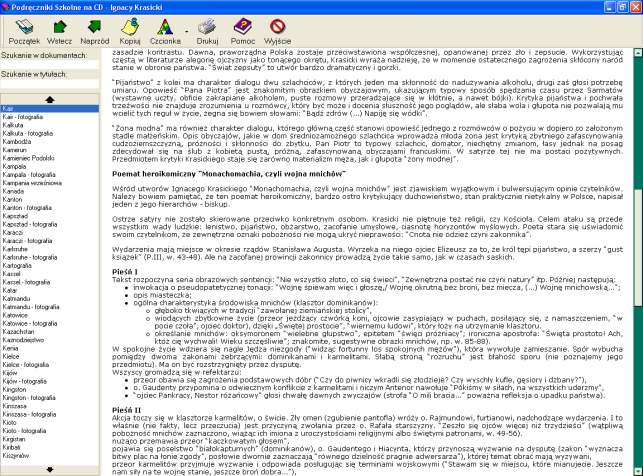Click the Kopiuj copy icon
Image resolution: width=643 pixels, height=476 pixels.
coord(132,31)
